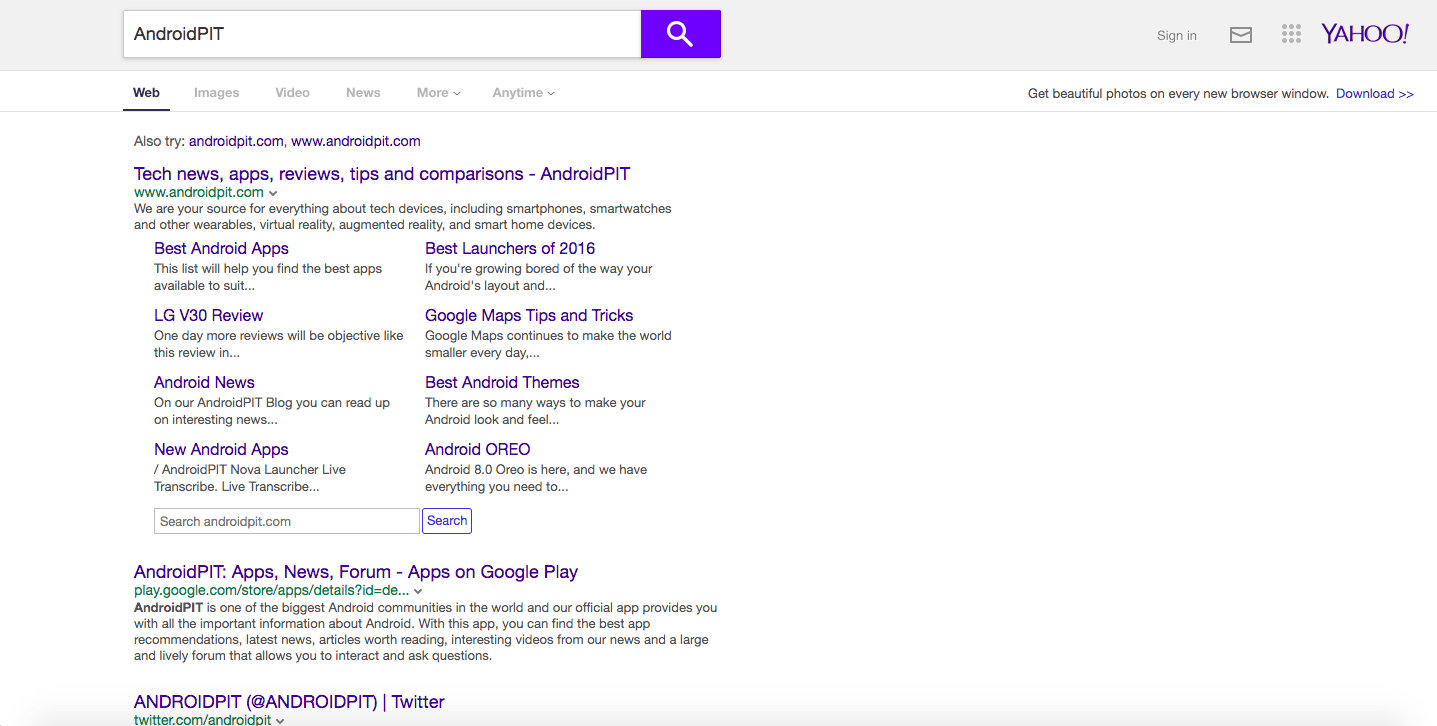Open the Android News sitelink
The width and height of the screenshot is (1437, 726).
(204, 382)
